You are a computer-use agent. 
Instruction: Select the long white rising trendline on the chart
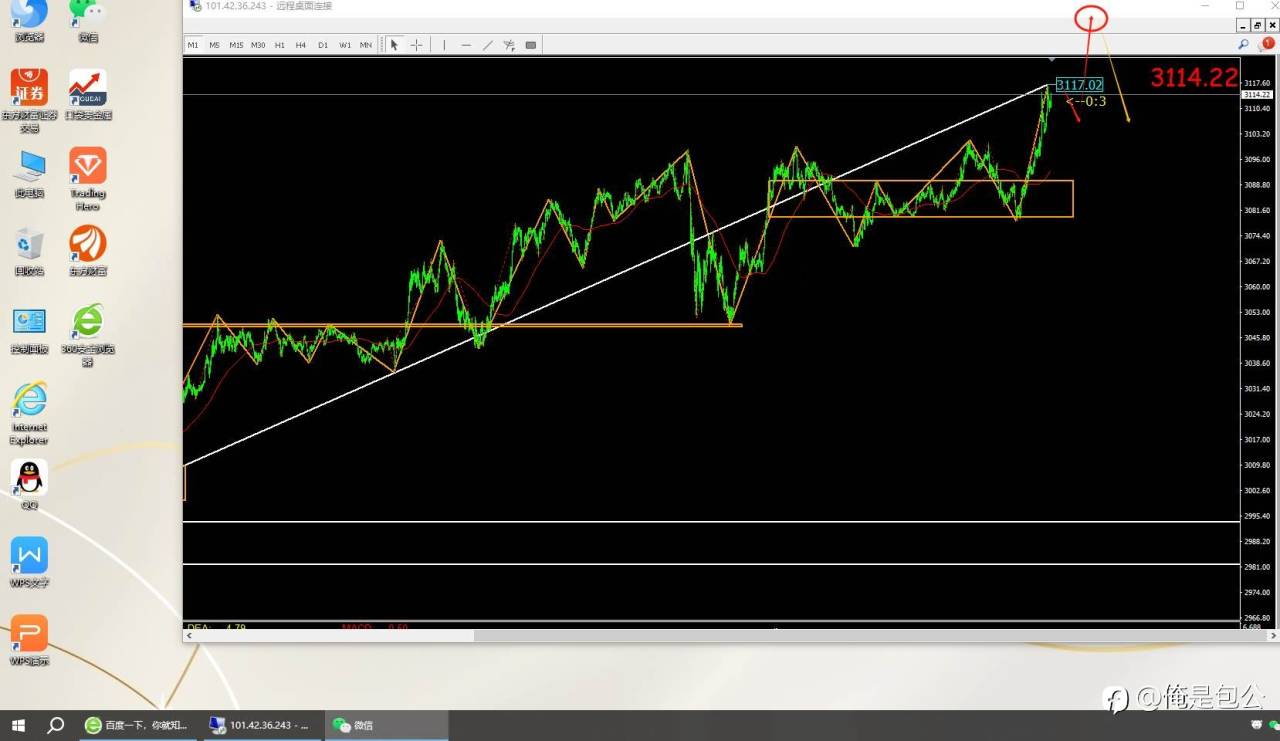pyautogui.click(x=617, y=275)
